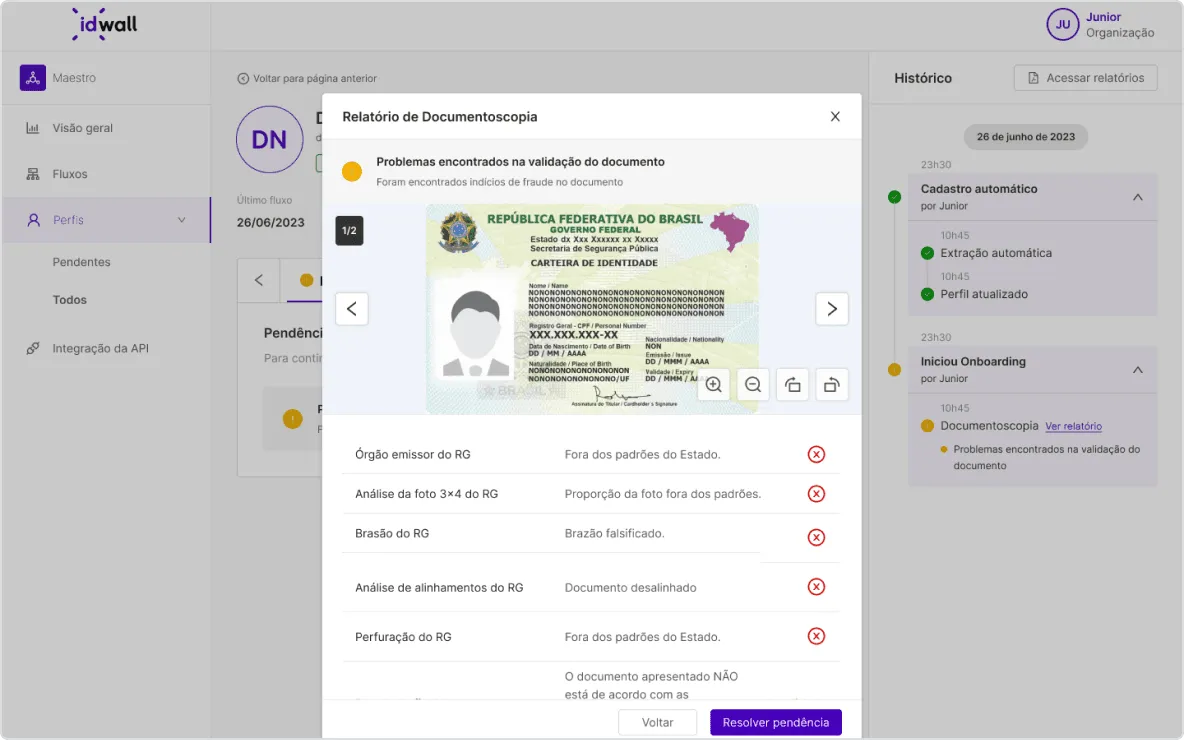Click fail icon for Brasão do RG
The image size is (1184, 740).
coord(816,538)
